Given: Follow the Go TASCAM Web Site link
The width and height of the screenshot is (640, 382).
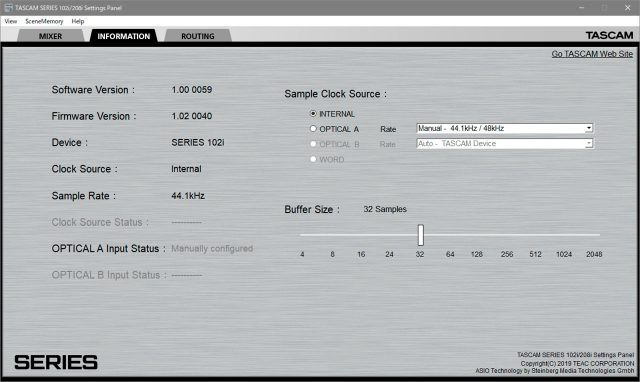Looking at the screenshot, I should [592, 54].
